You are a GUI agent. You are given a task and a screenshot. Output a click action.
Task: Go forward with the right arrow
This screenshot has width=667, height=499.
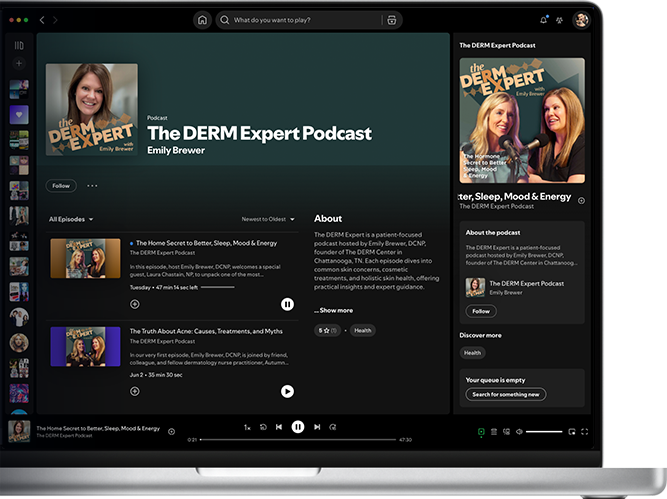(55, 20)
